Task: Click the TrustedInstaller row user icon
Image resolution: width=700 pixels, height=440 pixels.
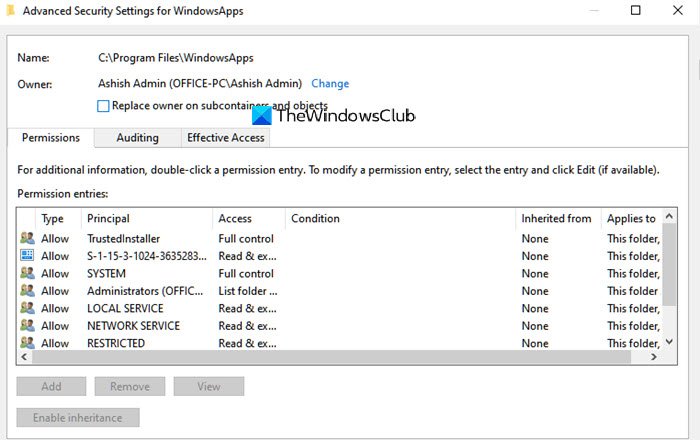Action: pyautogui.click(x=27, y=238)
